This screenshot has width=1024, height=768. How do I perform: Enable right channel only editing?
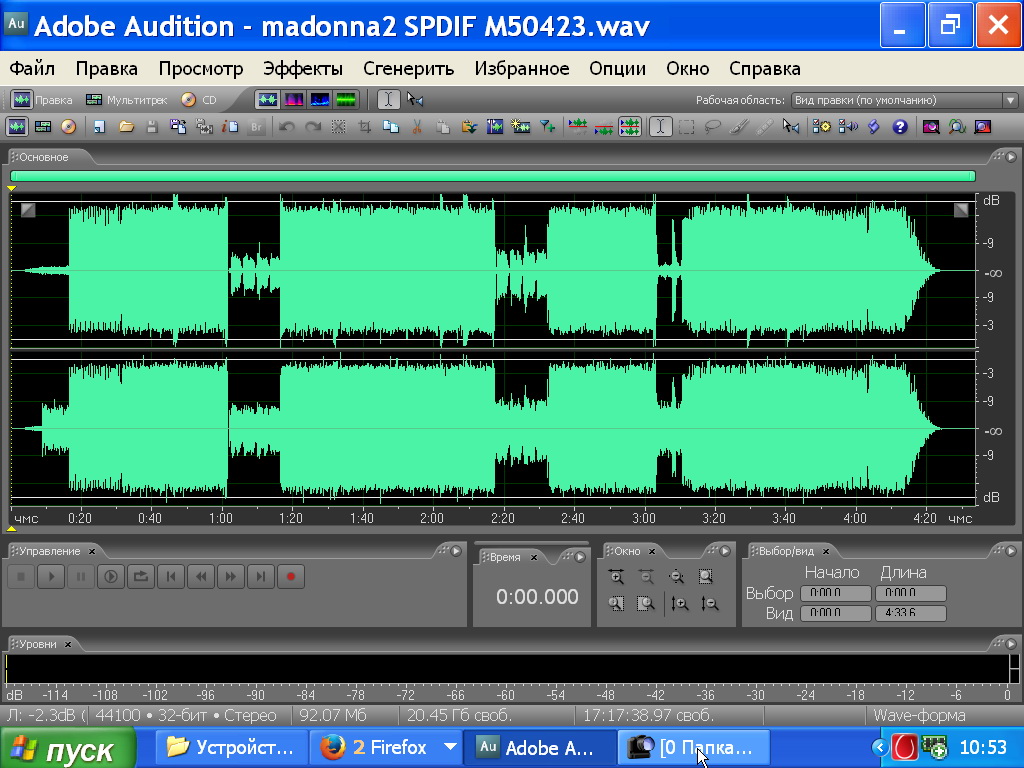coord(603,127)
